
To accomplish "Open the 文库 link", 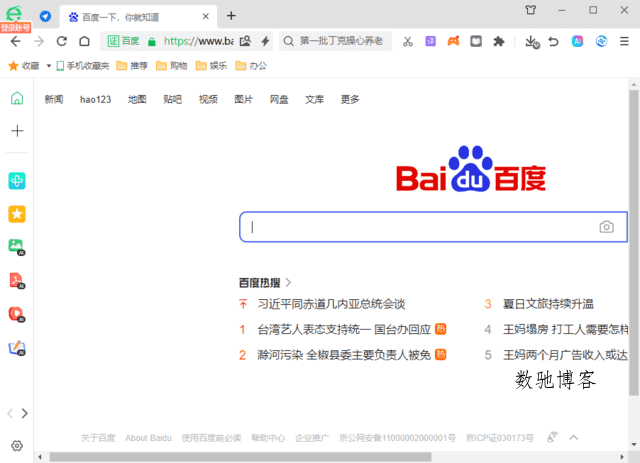I will point(315,99).
